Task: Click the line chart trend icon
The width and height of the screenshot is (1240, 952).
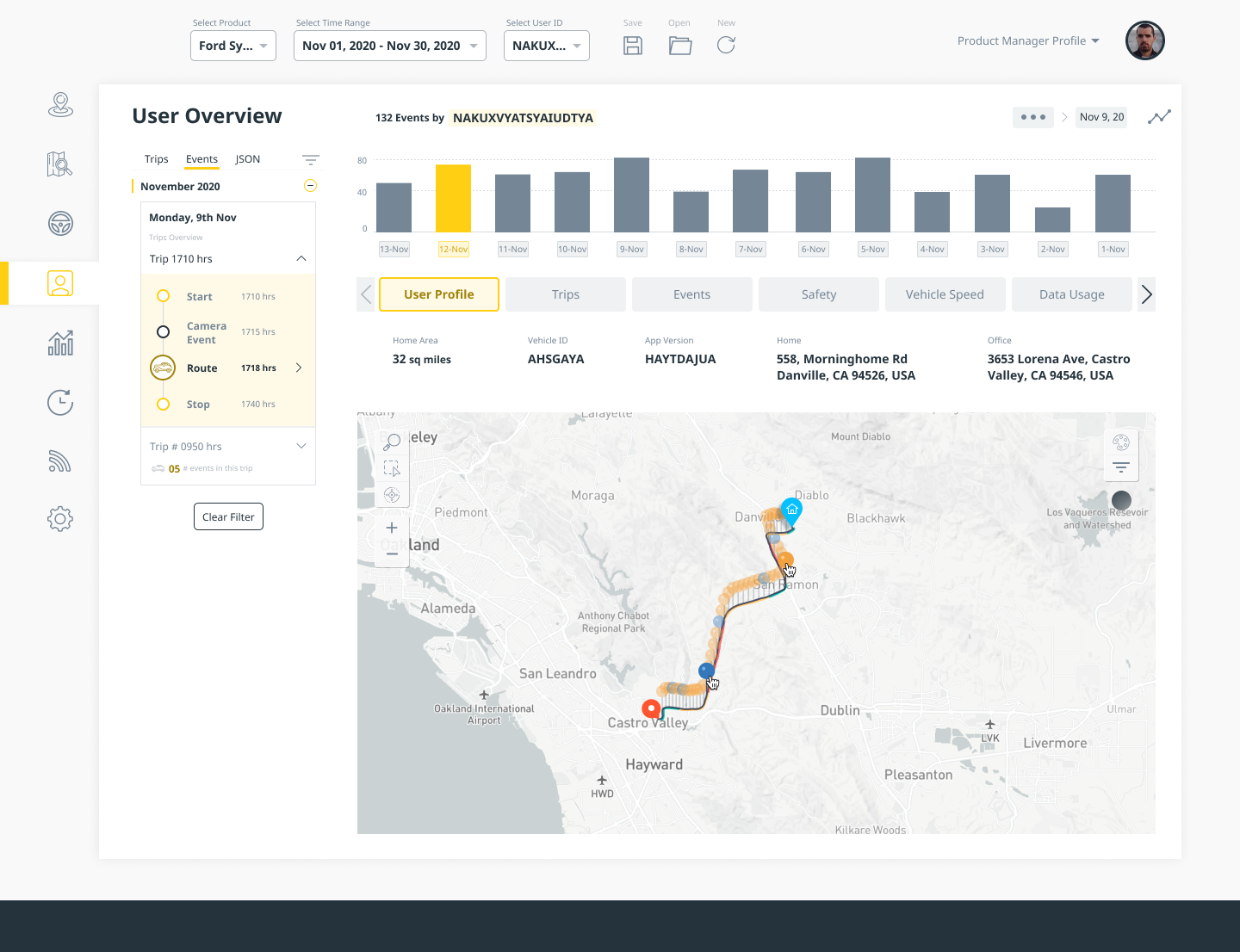Action: [x=1159, y=117]
